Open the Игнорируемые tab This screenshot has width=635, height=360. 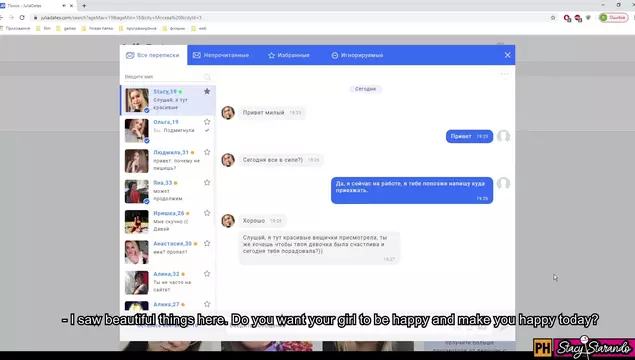click(357, 55)
